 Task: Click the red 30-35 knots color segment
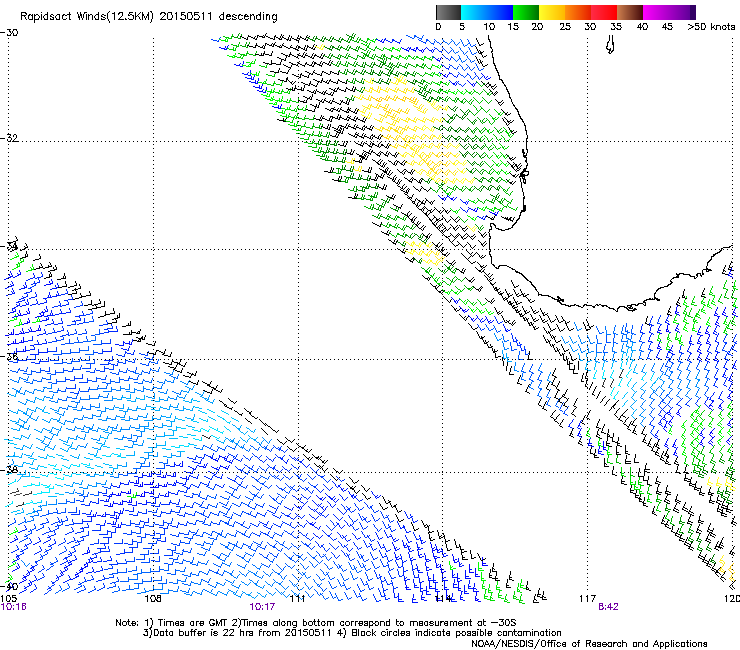pos(604,12)
